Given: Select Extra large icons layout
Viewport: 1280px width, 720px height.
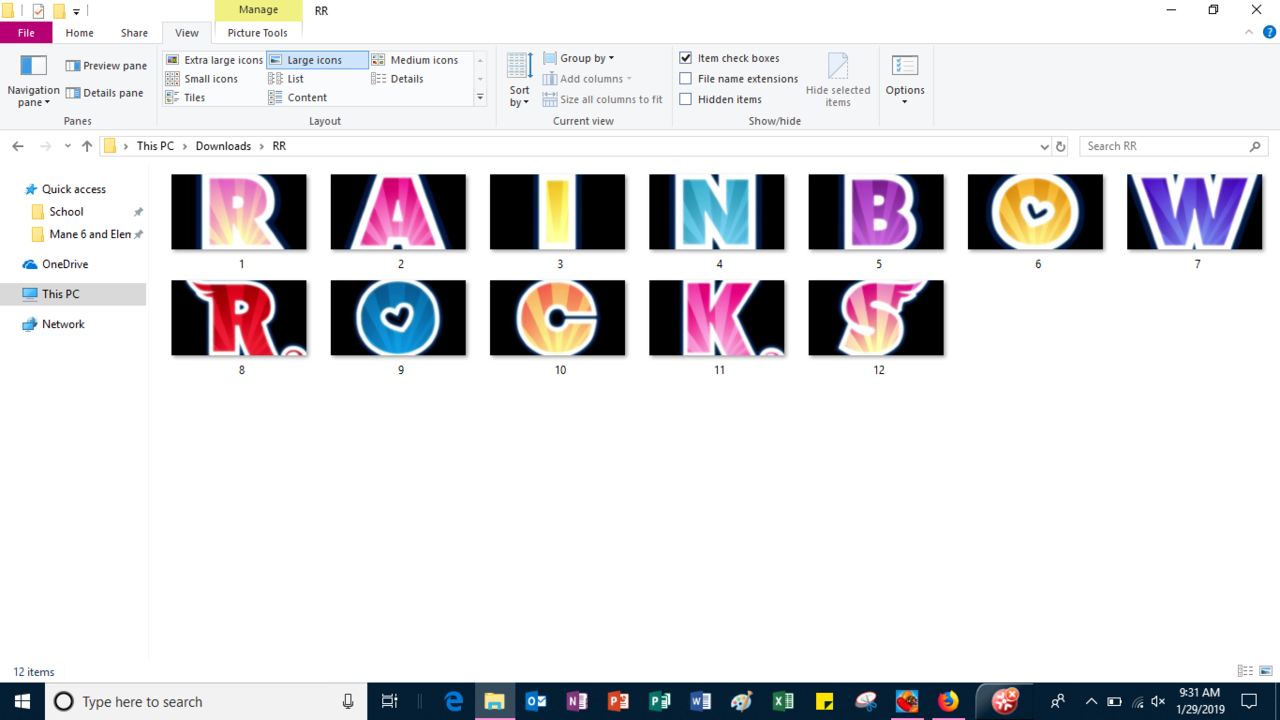Looking at the screenshot, I should (x=172, y=60).
